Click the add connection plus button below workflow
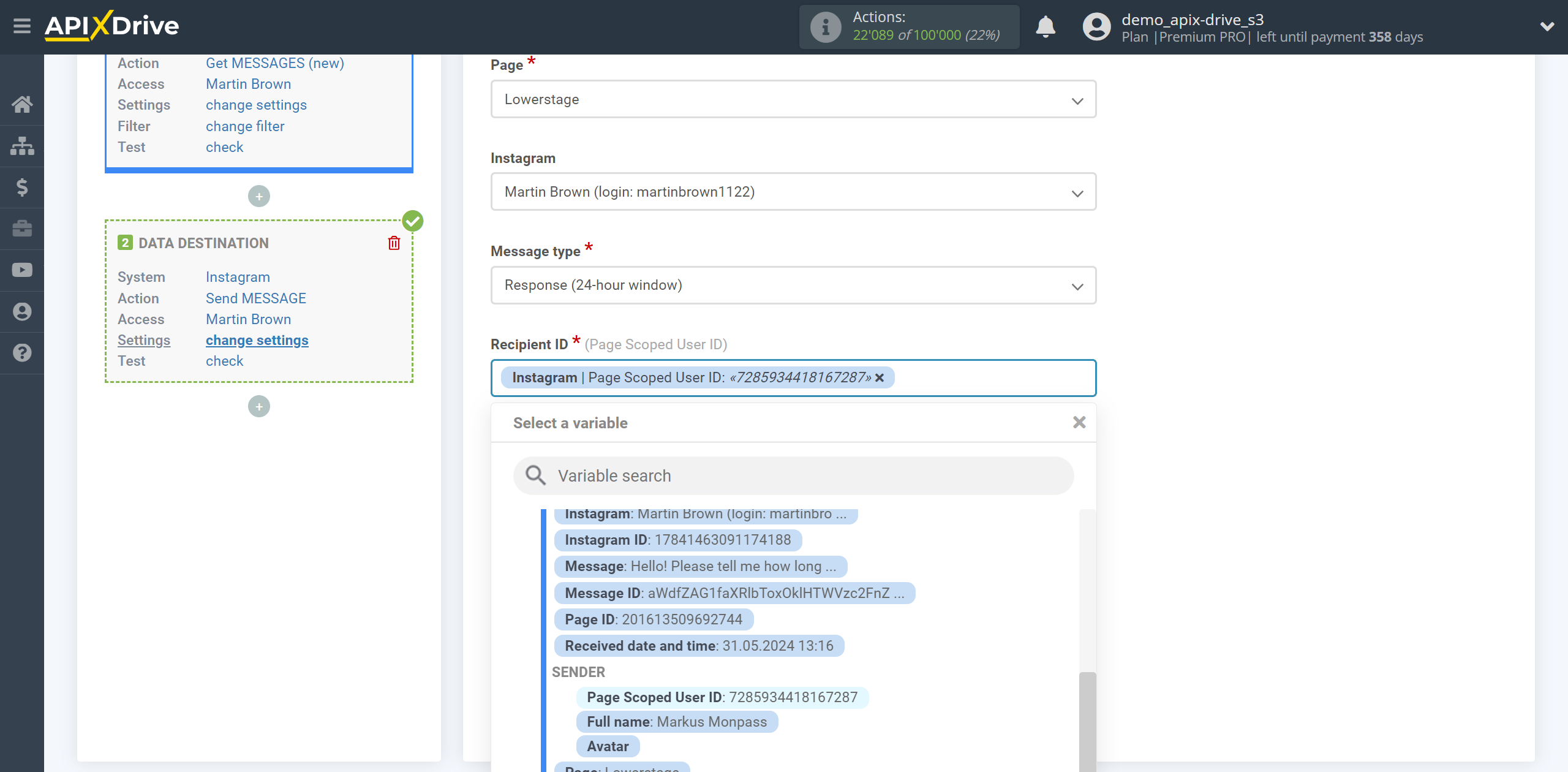 coord(258,405)
